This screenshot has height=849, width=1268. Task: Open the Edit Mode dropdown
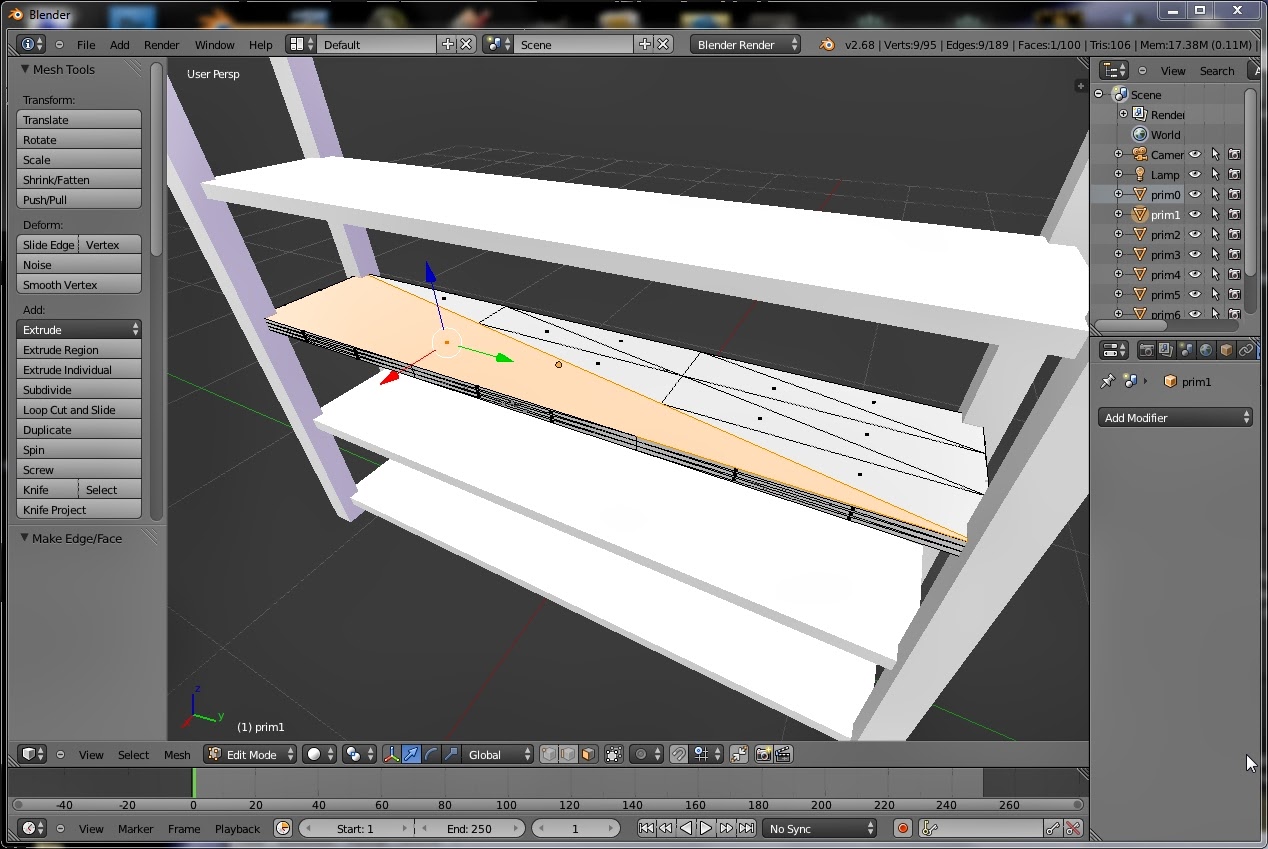pyautogui.click(x=250, y=755)
